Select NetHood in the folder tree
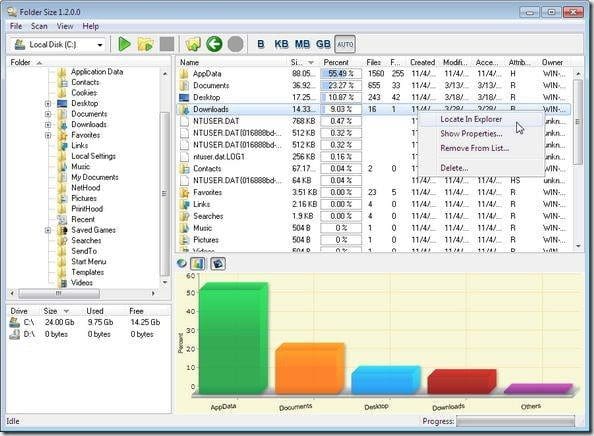 pyautogui.click(x=86, y=188)
